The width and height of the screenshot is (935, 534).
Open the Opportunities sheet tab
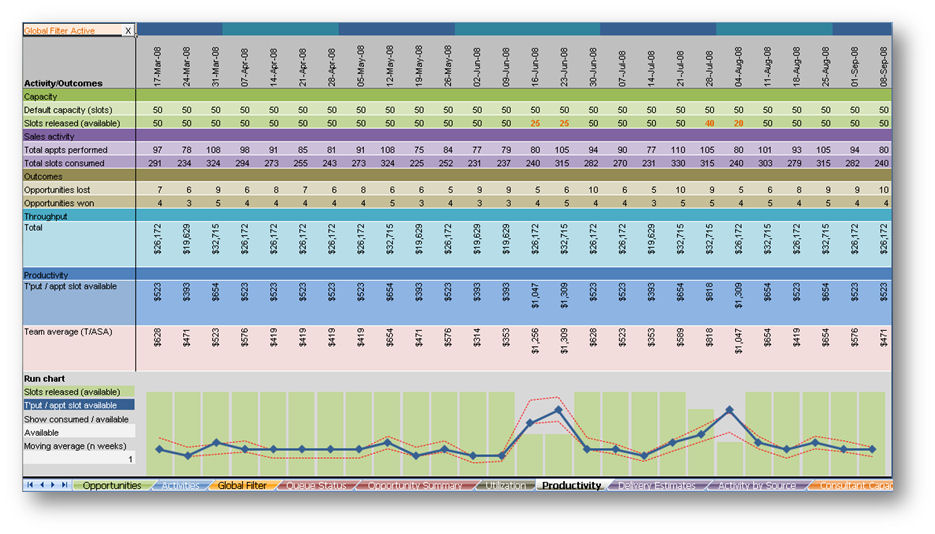[x=111, y=485]
